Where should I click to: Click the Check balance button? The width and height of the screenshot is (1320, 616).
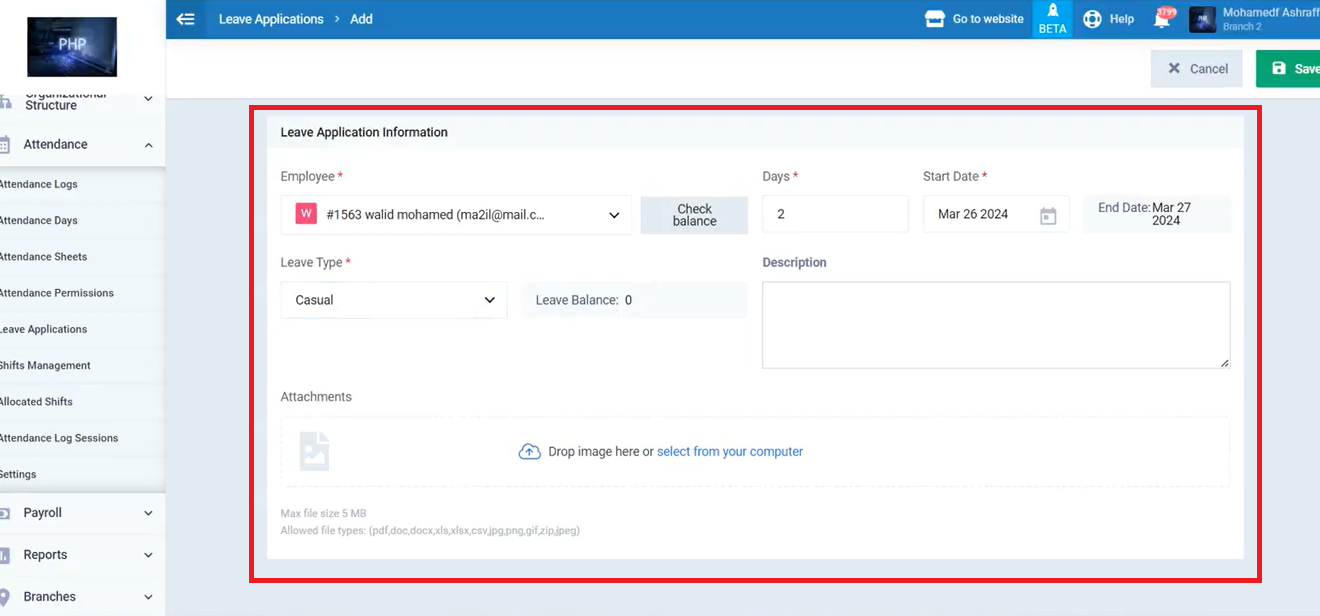(x=694, y=215)
